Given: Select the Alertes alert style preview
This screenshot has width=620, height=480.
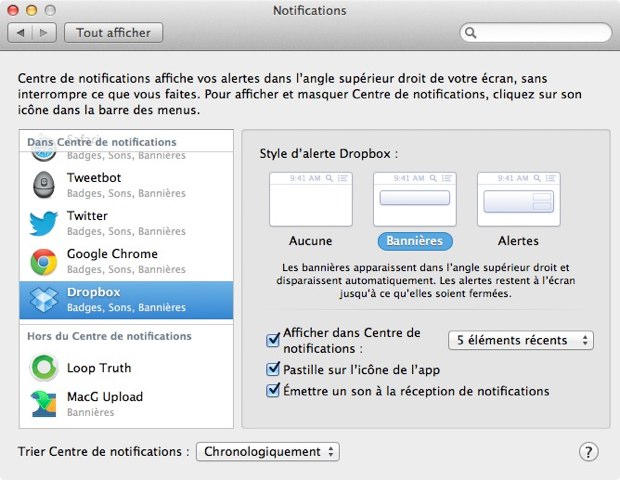Looking at the screenshot, I should (x=518, y=199).
